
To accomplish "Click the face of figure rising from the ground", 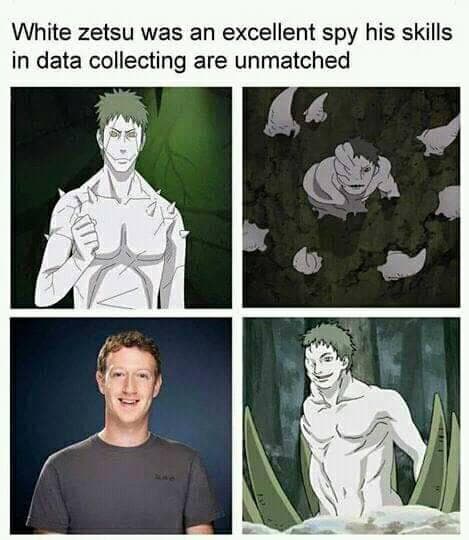I will [362, 176].
